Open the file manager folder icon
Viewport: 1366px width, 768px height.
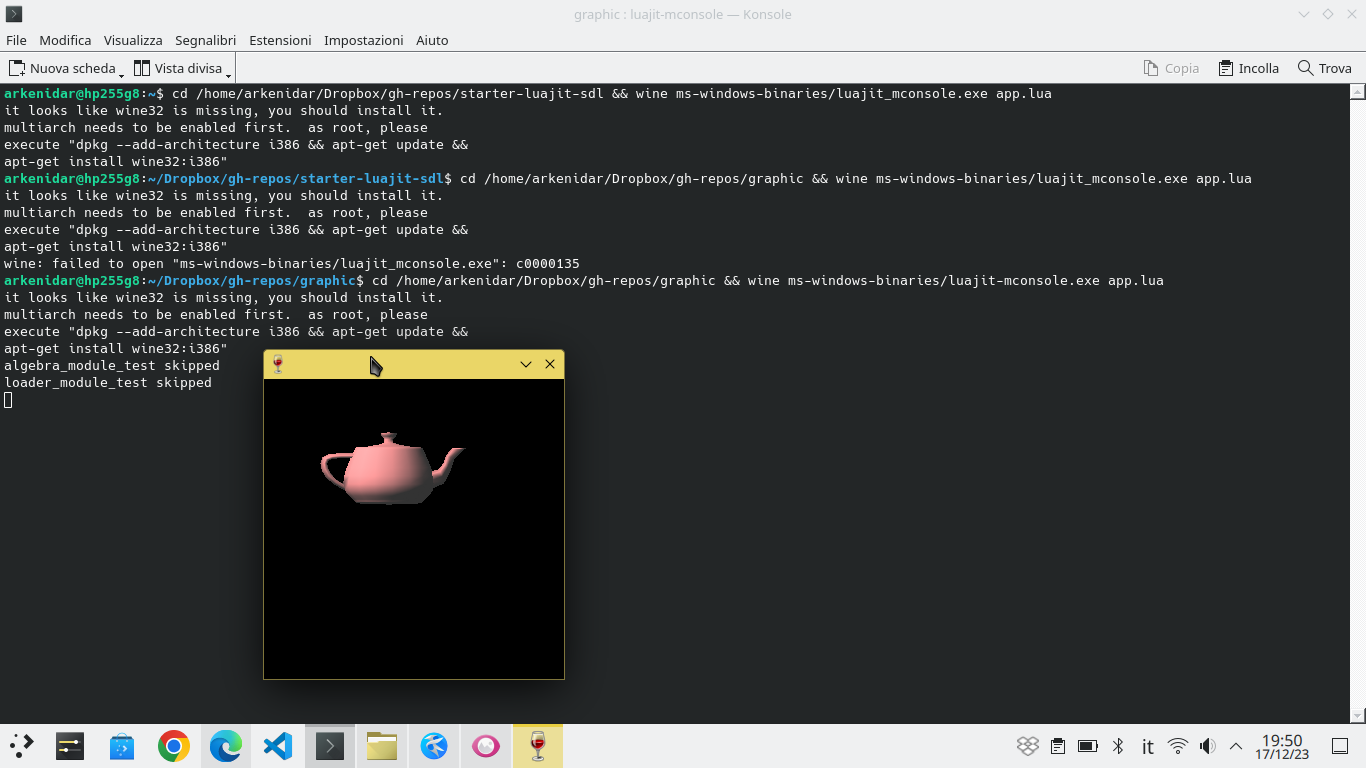pos(382,746)
